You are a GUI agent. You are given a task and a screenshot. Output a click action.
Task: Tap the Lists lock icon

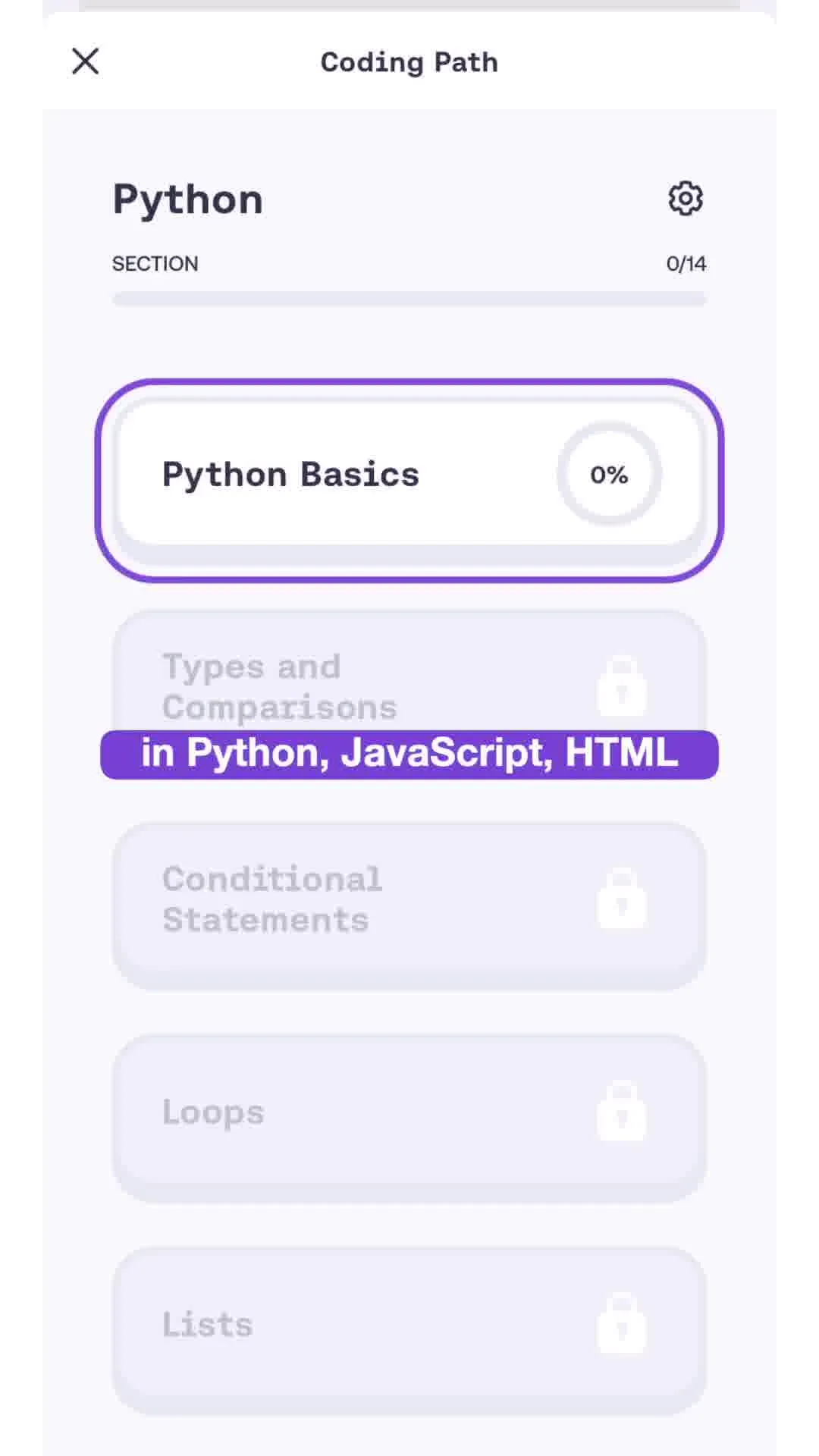[621, 1324]
